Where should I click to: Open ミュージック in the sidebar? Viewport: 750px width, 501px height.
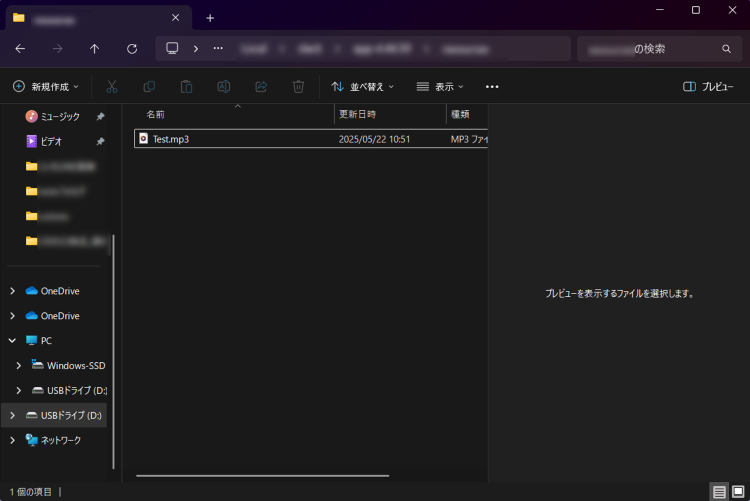coord(60,116)
